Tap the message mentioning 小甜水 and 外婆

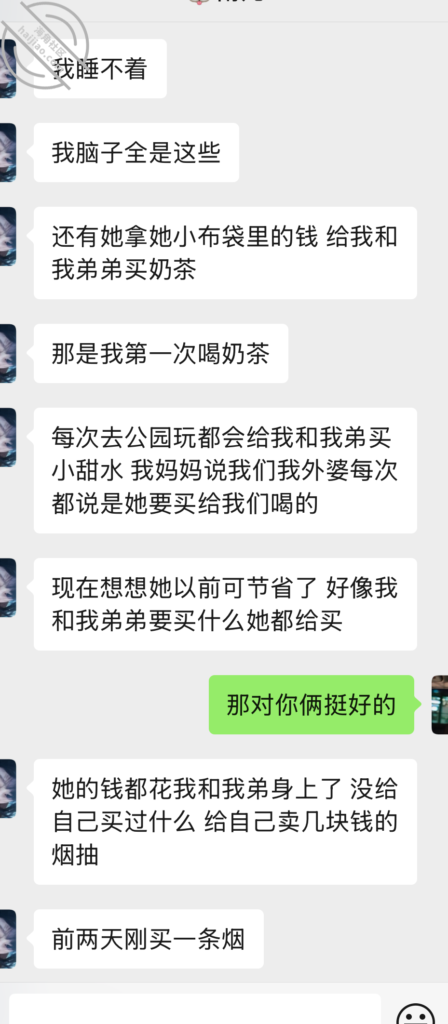[225, 470]
